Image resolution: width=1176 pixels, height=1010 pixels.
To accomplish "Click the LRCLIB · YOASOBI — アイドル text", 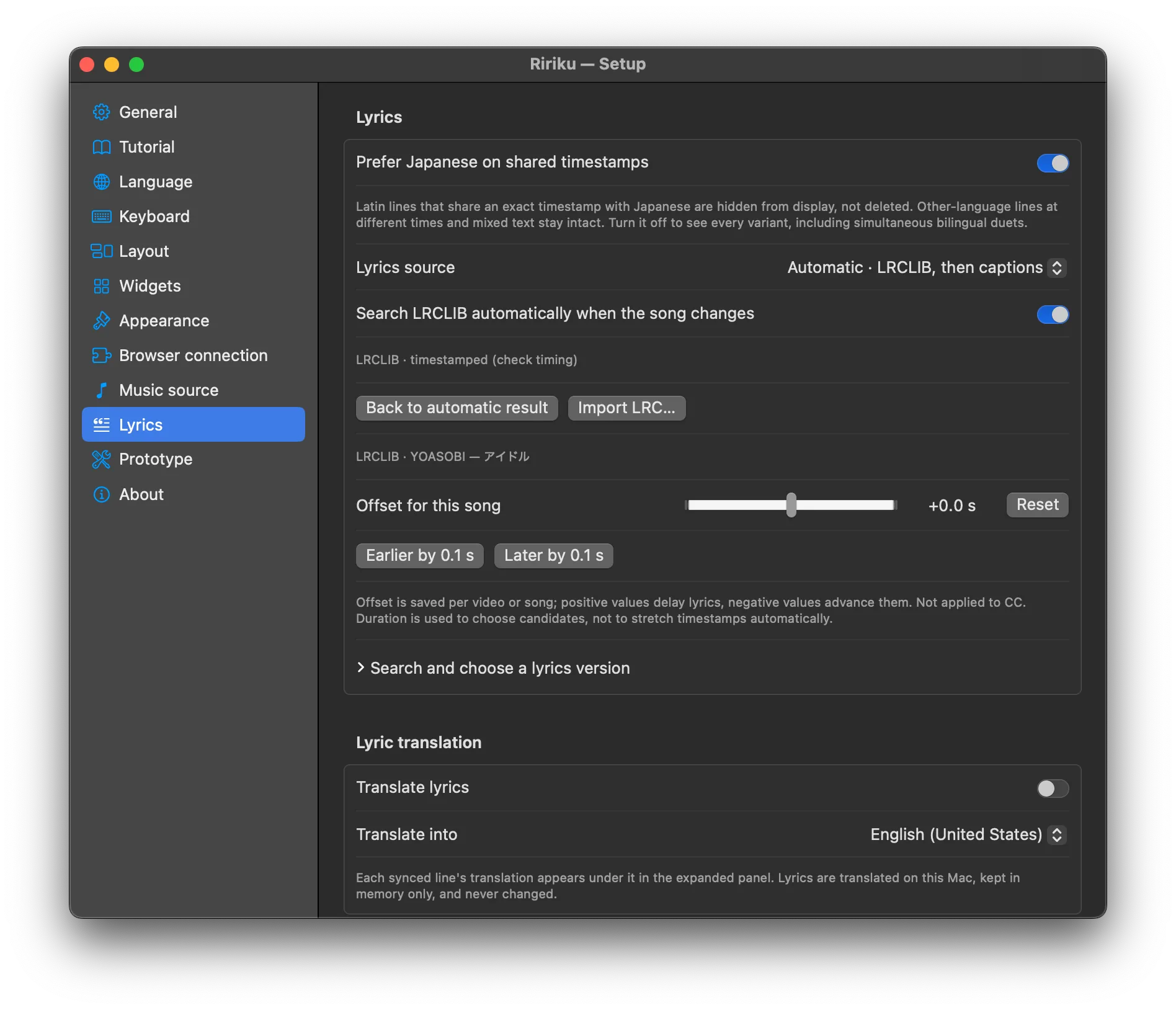I will (442, 457).
